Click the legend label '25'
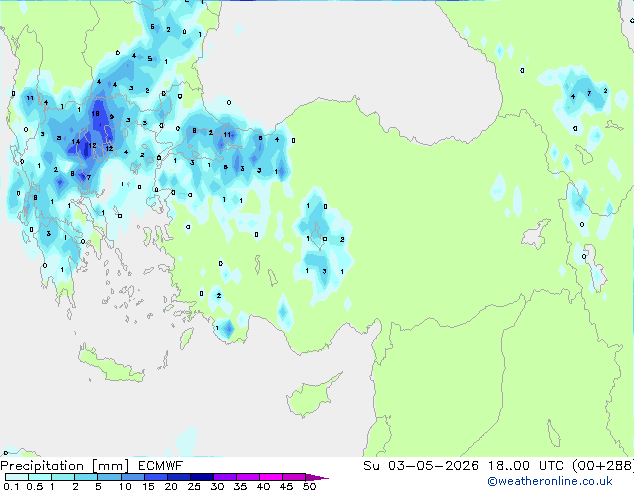The height and width of the screenshot is (490, 634). [x=194, y=486]
